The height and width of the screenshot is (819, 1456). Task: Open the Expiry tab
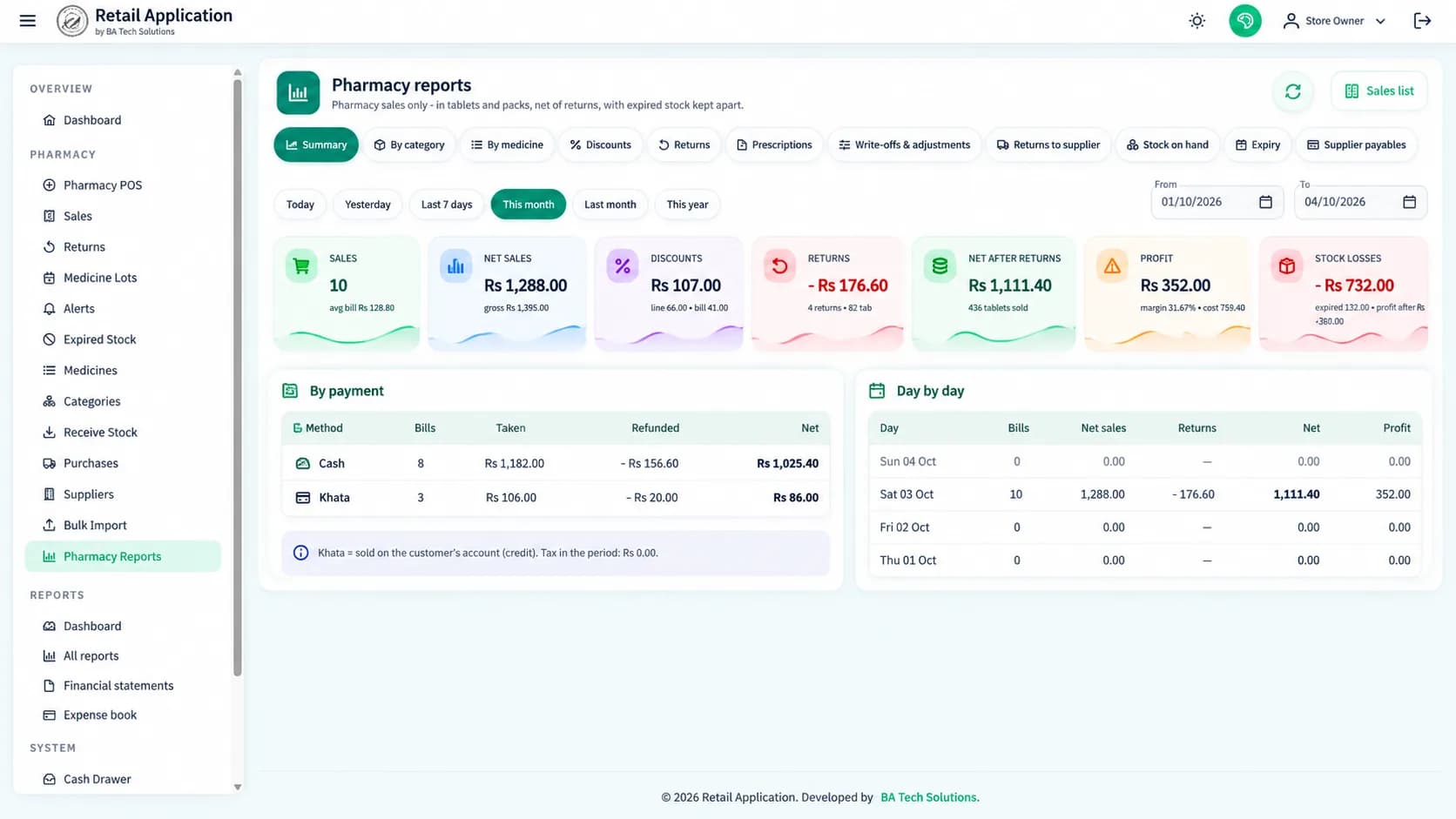point(1258,144)
